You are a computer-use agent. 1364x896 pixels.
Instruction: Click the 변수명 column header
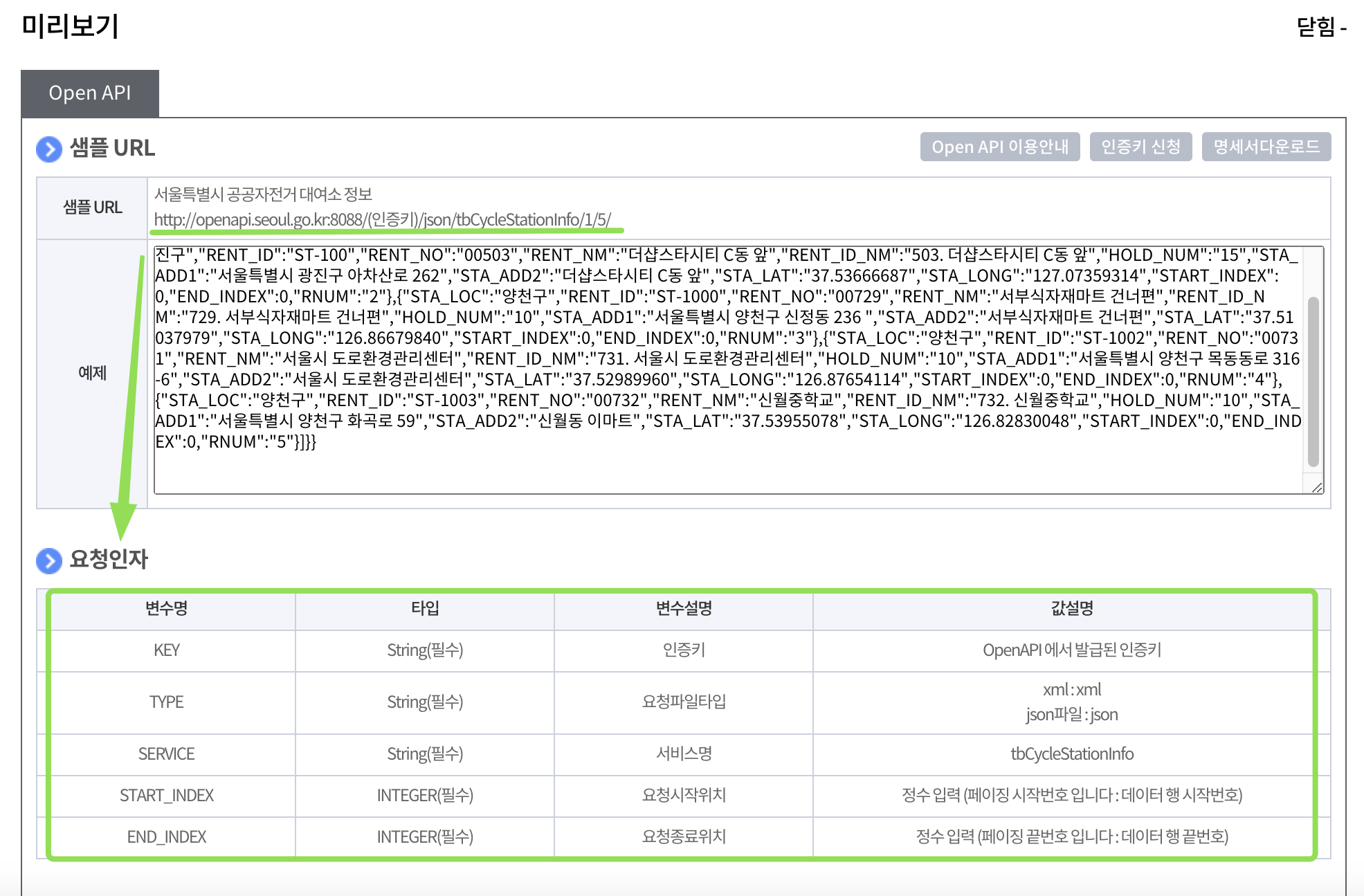166,609
